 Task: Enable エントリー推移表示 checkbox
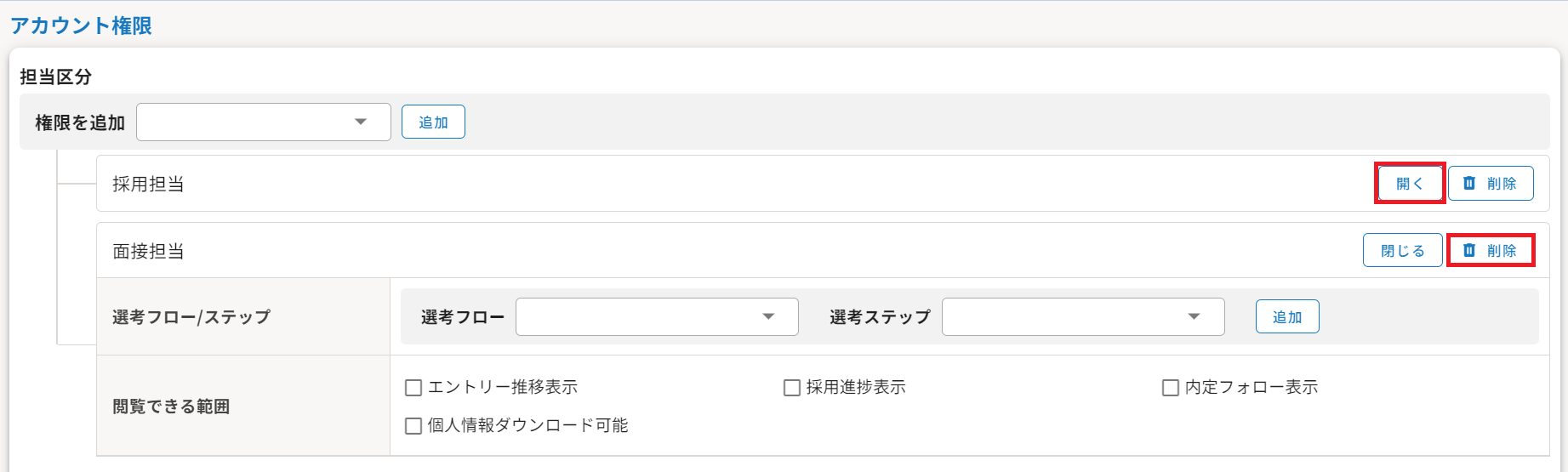click(x=413, y=388)
